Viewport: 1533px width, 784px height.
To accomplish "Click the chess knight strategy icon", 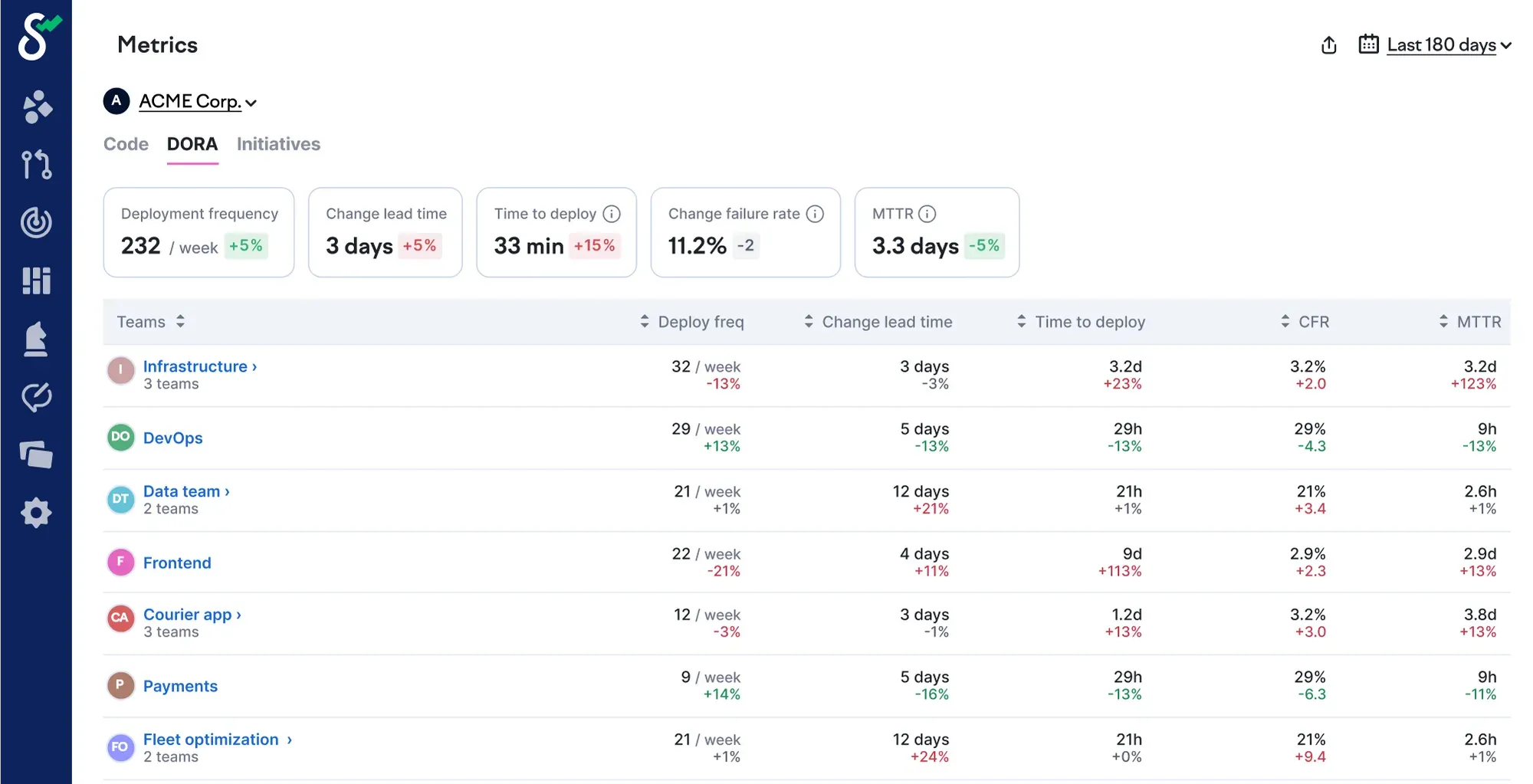I will pos(36,339).
